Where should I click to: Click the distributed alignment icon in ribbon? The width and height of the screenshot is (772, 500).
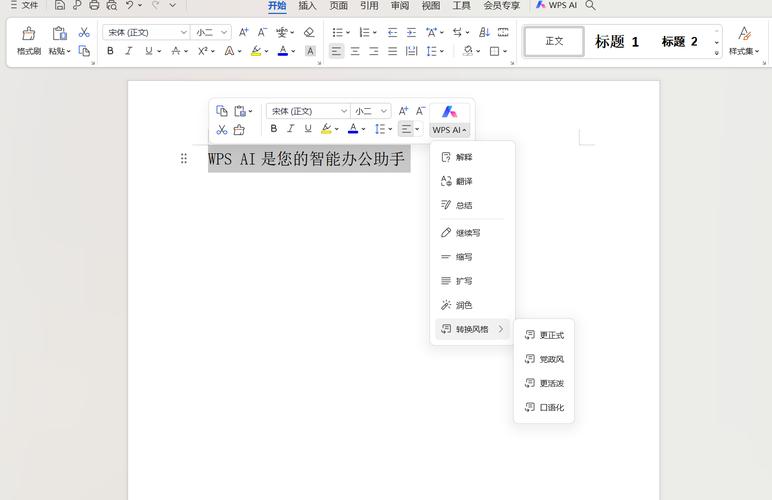(x=411, y=51)
